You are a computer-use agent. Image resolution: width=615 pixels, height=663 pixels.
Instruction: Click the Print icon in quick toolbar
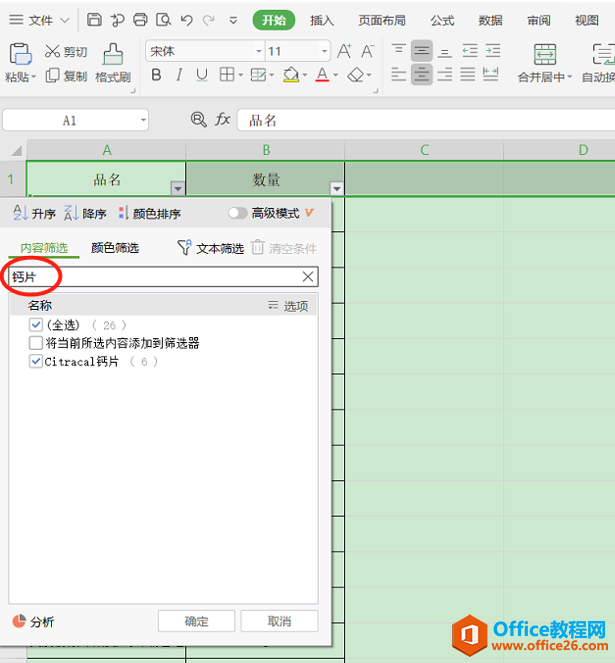click(x=140, y=19)
